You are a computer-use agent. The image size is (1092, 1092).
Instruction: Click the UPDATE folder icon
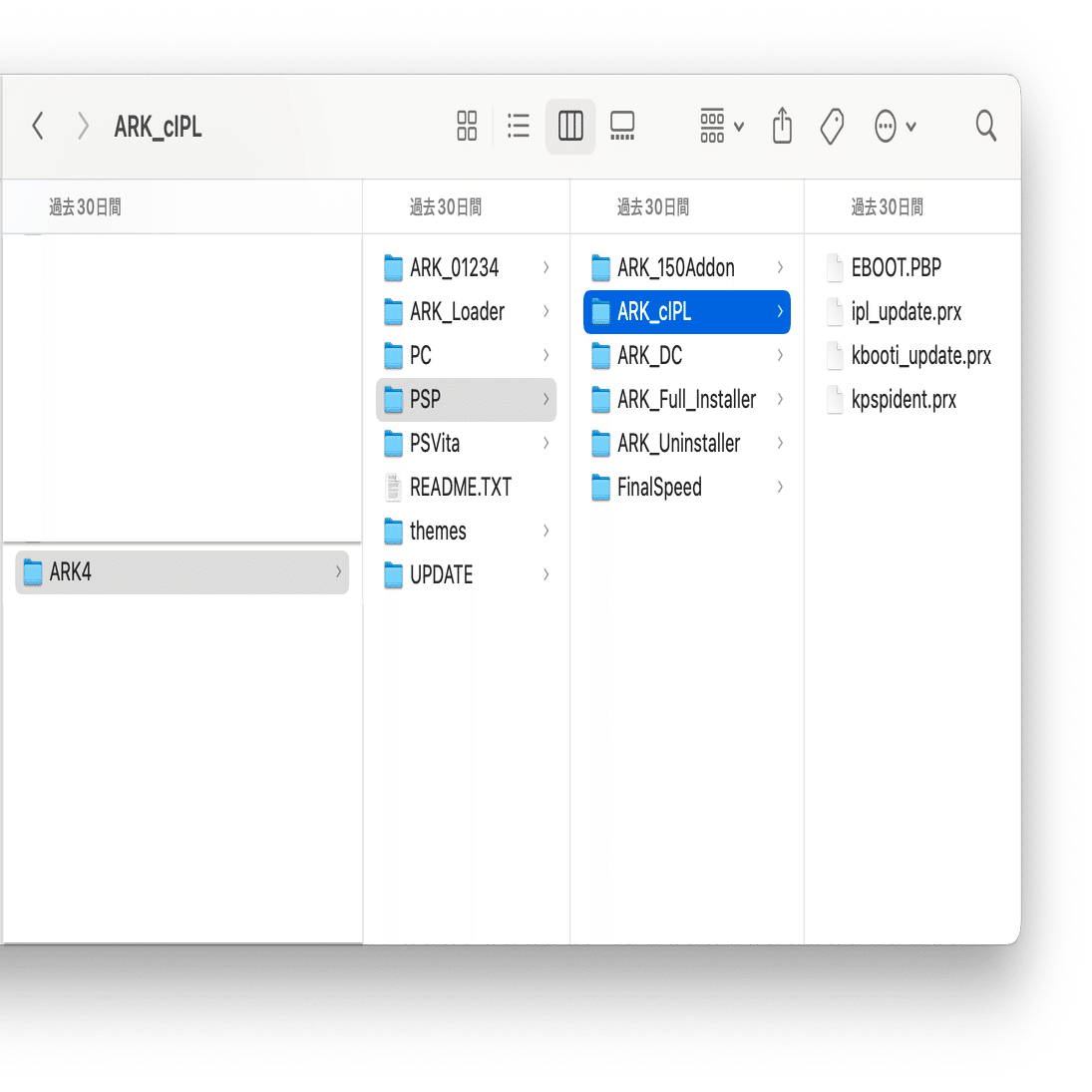[394, 574]
